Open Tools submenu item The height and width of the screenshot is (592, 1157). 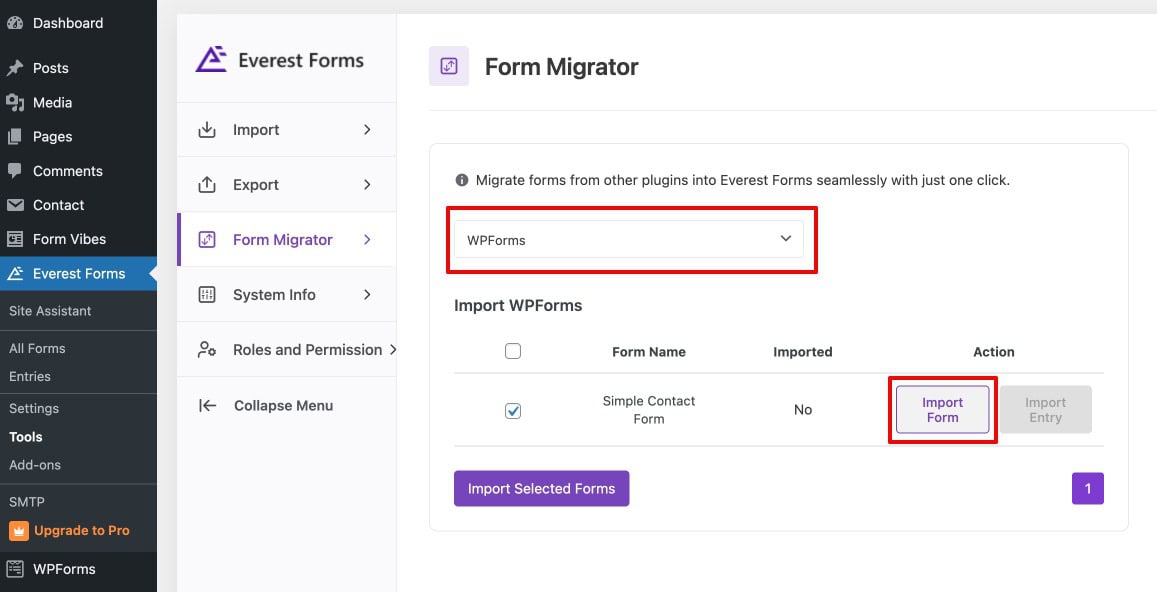[x=26, y=437]
